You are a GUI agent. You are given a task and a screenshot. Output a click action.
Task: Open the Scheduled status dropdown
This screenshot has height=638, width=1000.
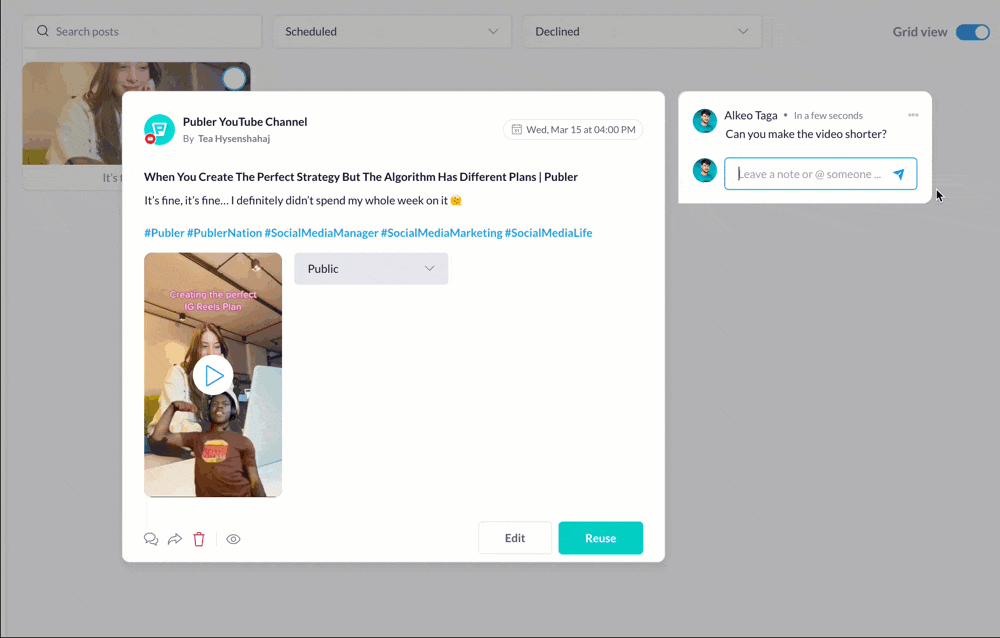coord(392,31)
